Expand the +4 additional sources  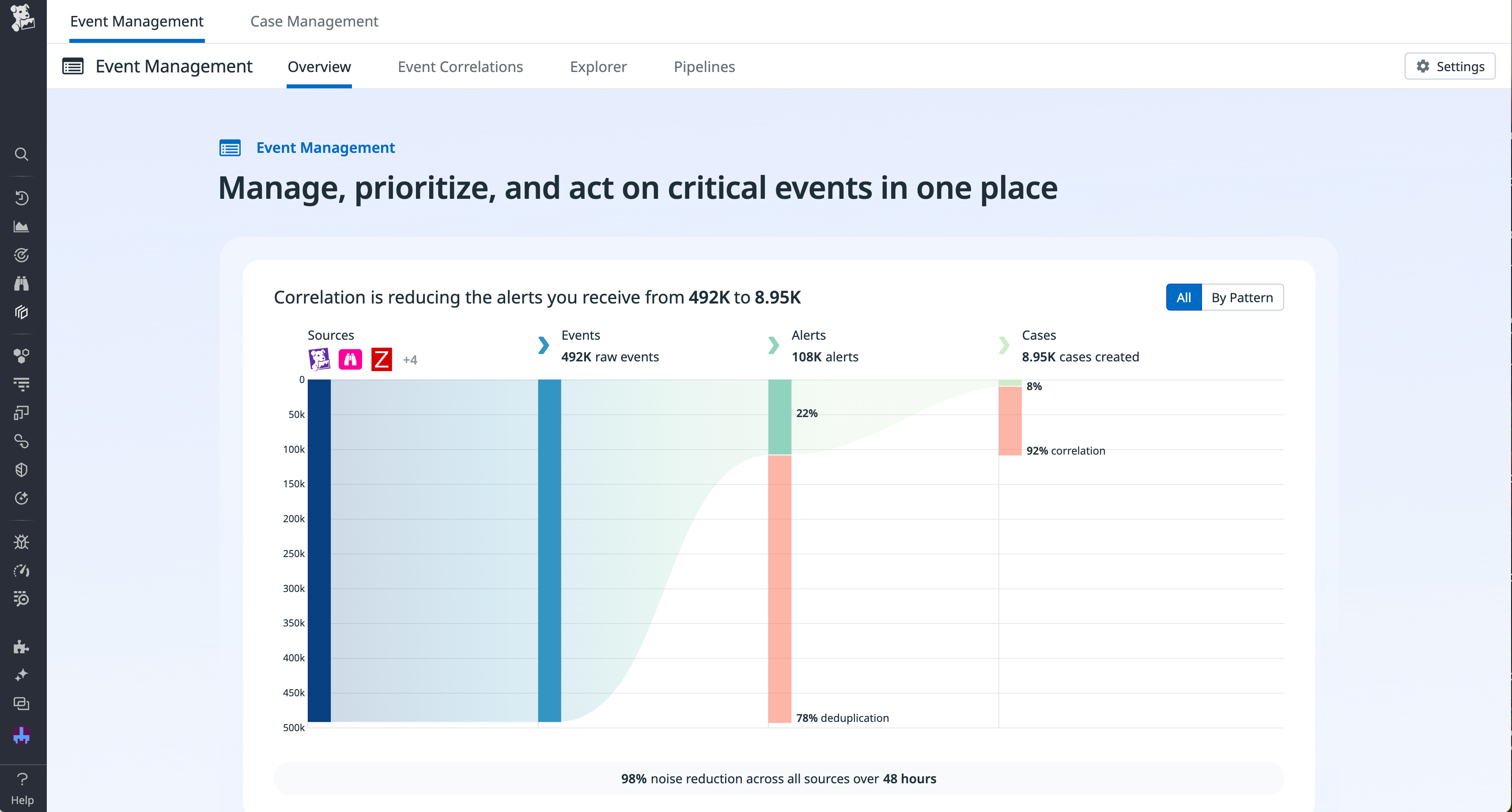pyautogui.click(x=410, y=359)
